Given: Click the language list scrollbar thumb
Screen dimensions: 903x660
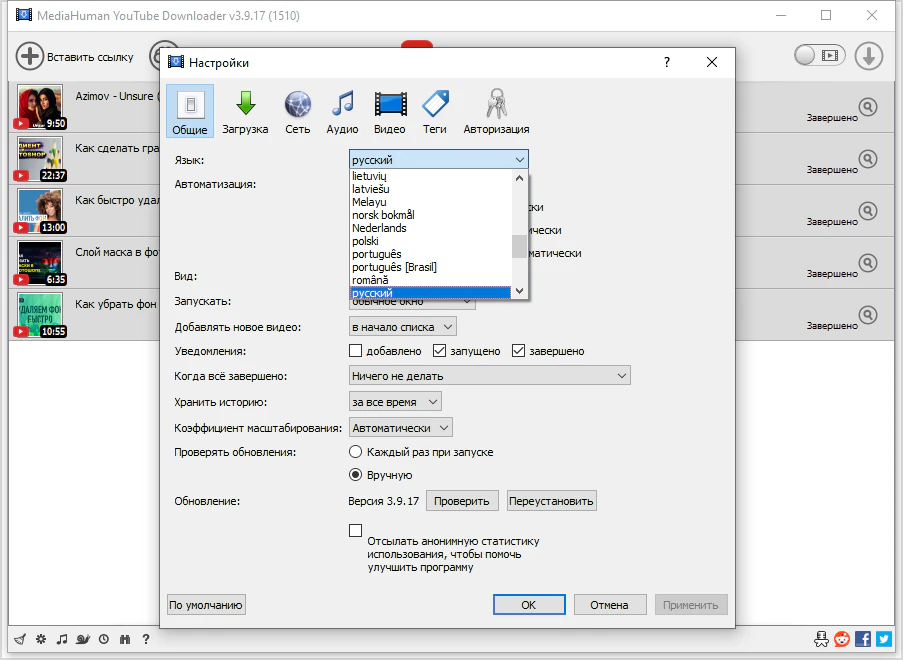Looking at the screenshot, I should tap(518, 246).
